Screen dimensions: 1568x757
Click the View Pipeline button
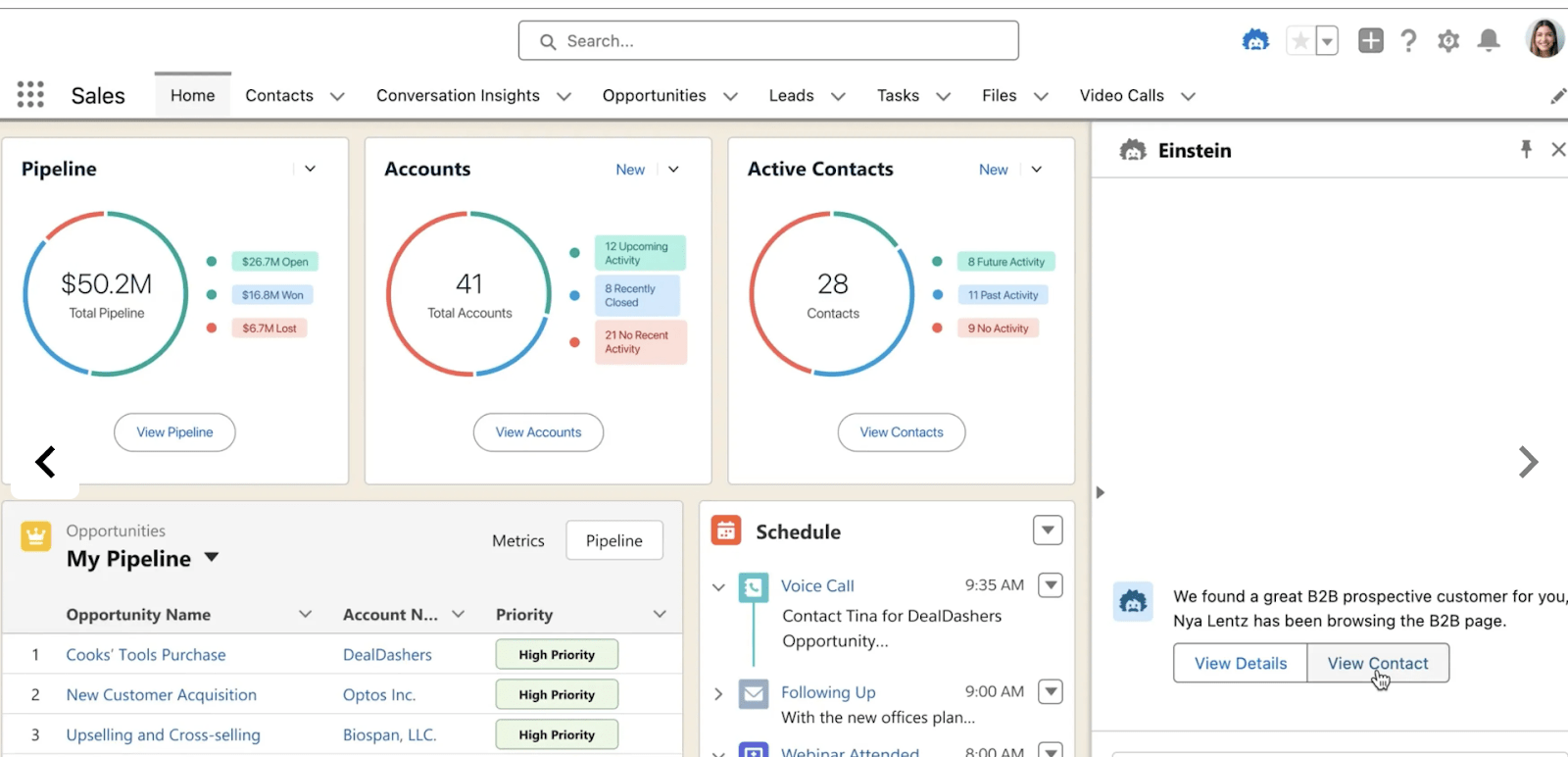[x=174, y=432]
